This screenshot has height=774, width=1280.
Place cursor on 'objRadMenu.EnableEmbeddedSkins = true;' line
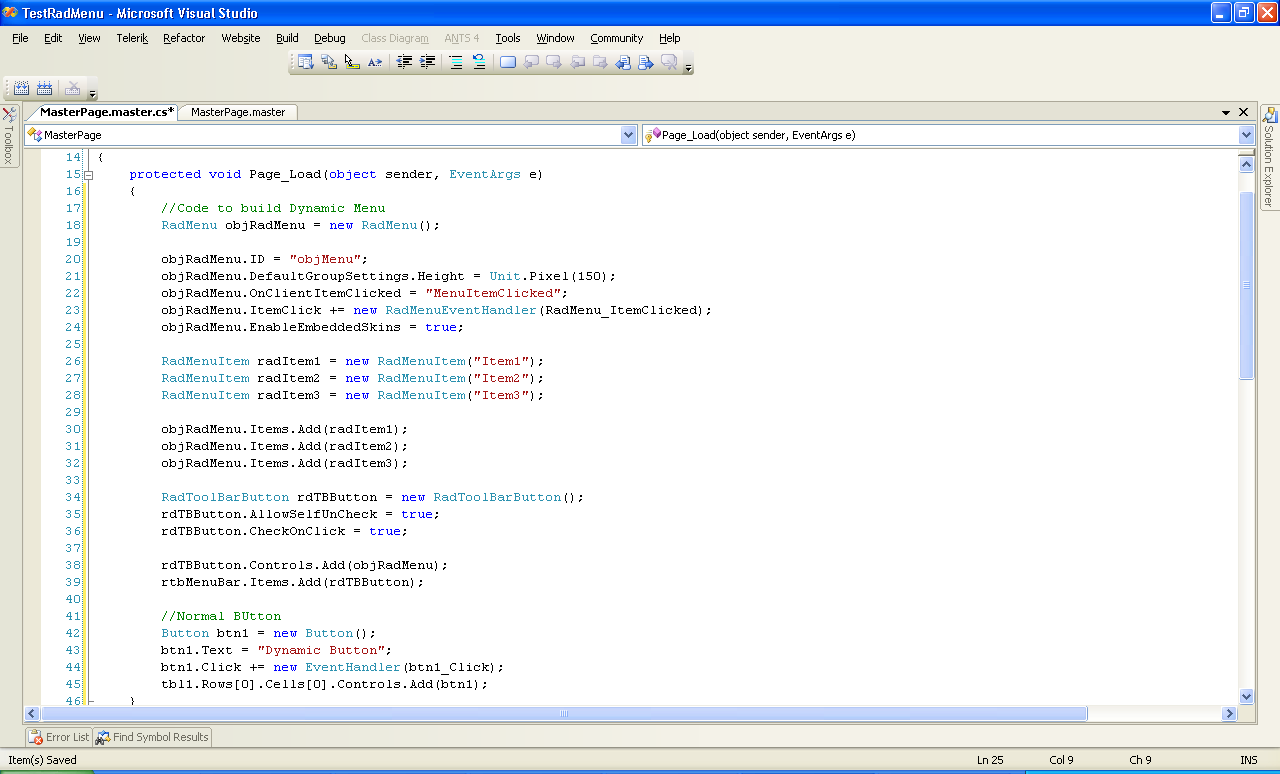(313, 327)
